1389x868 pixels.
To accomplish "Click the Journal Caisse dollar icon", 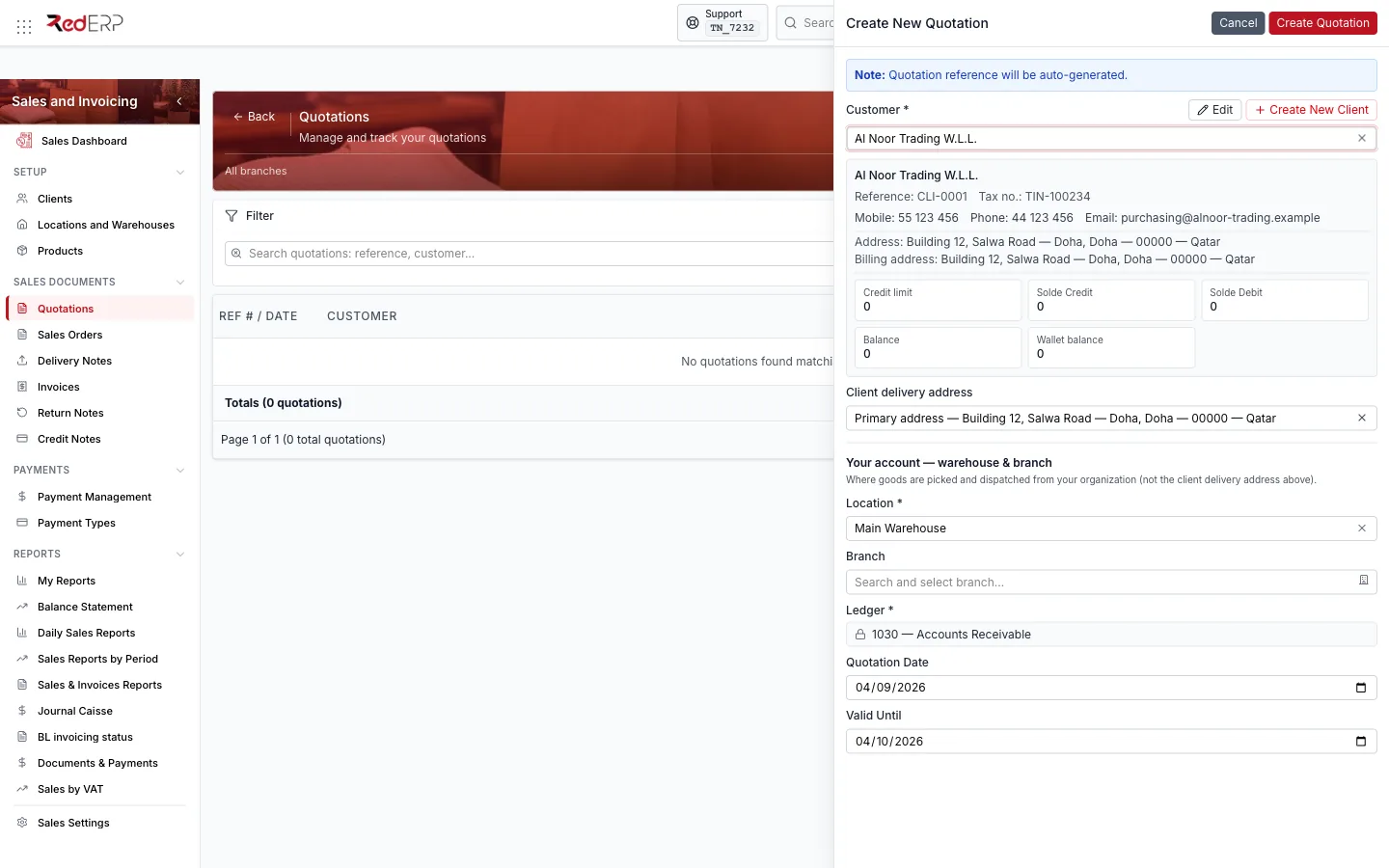I will pos(22,711).
